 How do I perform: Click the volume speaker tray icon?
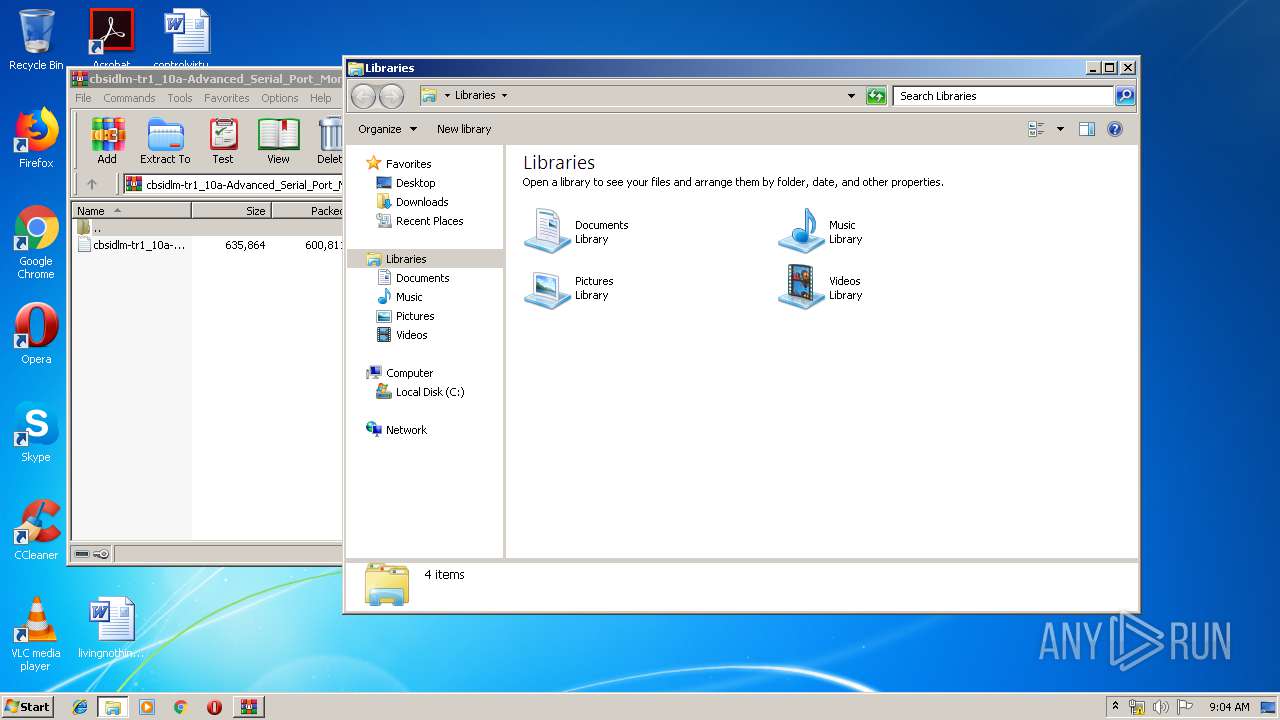coord(1160,707)
